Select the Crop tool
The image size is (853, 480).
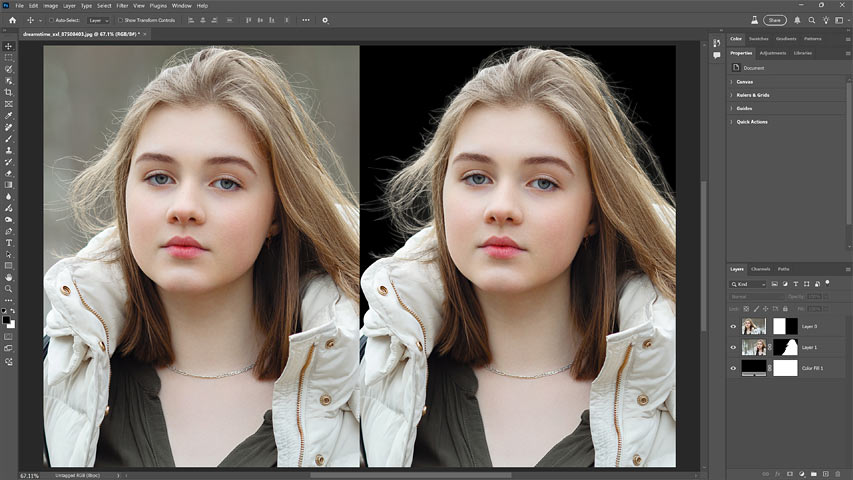click(x=9, y=92)
